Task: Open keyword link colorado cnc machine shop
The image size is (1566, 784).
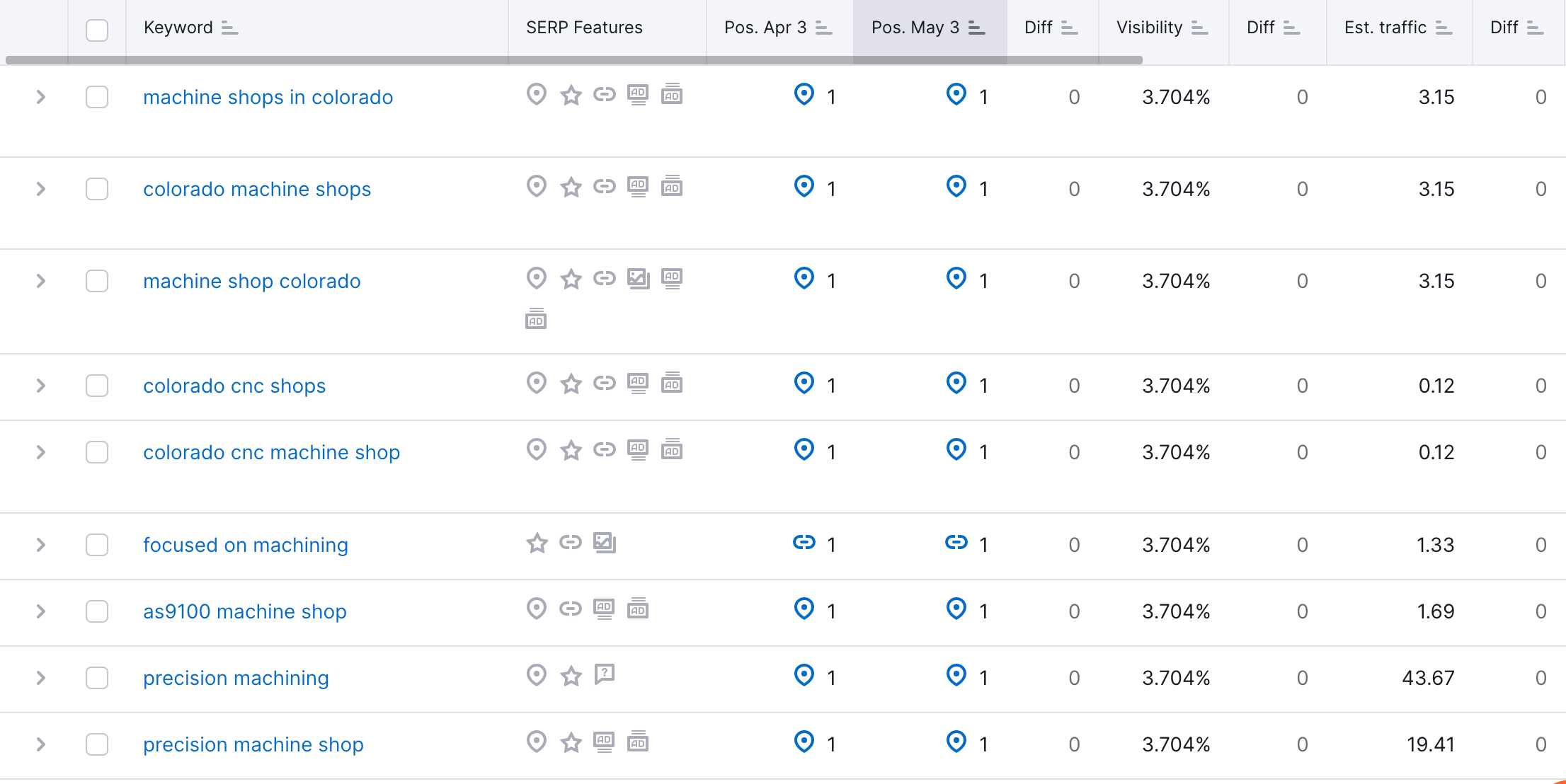Action: [x=271, y=452]
